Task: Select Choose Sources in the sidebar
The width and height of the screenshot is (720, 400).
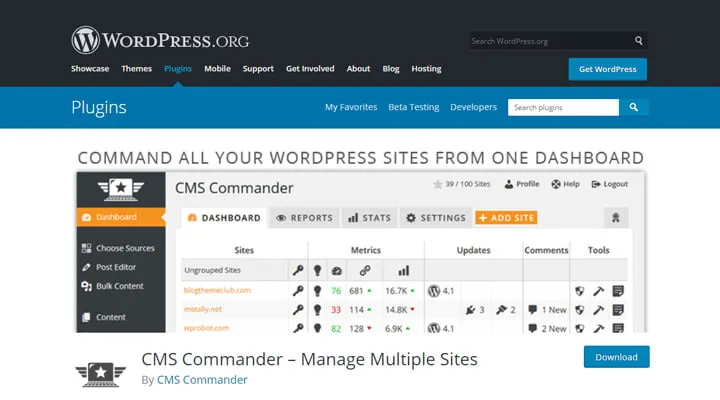Action: point(118,248)
